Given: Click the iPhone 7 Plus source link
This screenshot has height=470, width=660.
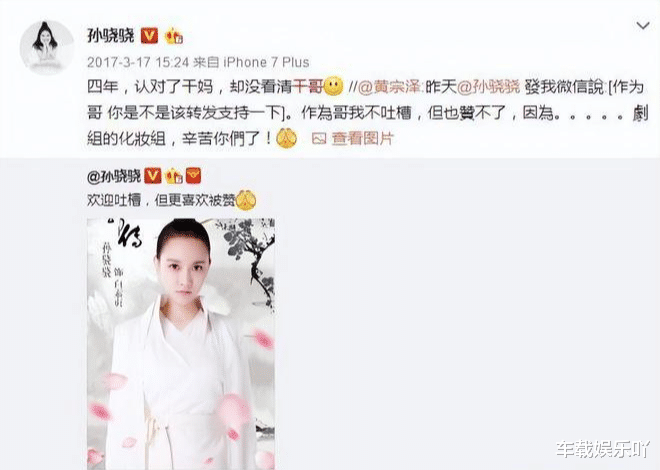Looking at the screenshot, I should point(266,62).
